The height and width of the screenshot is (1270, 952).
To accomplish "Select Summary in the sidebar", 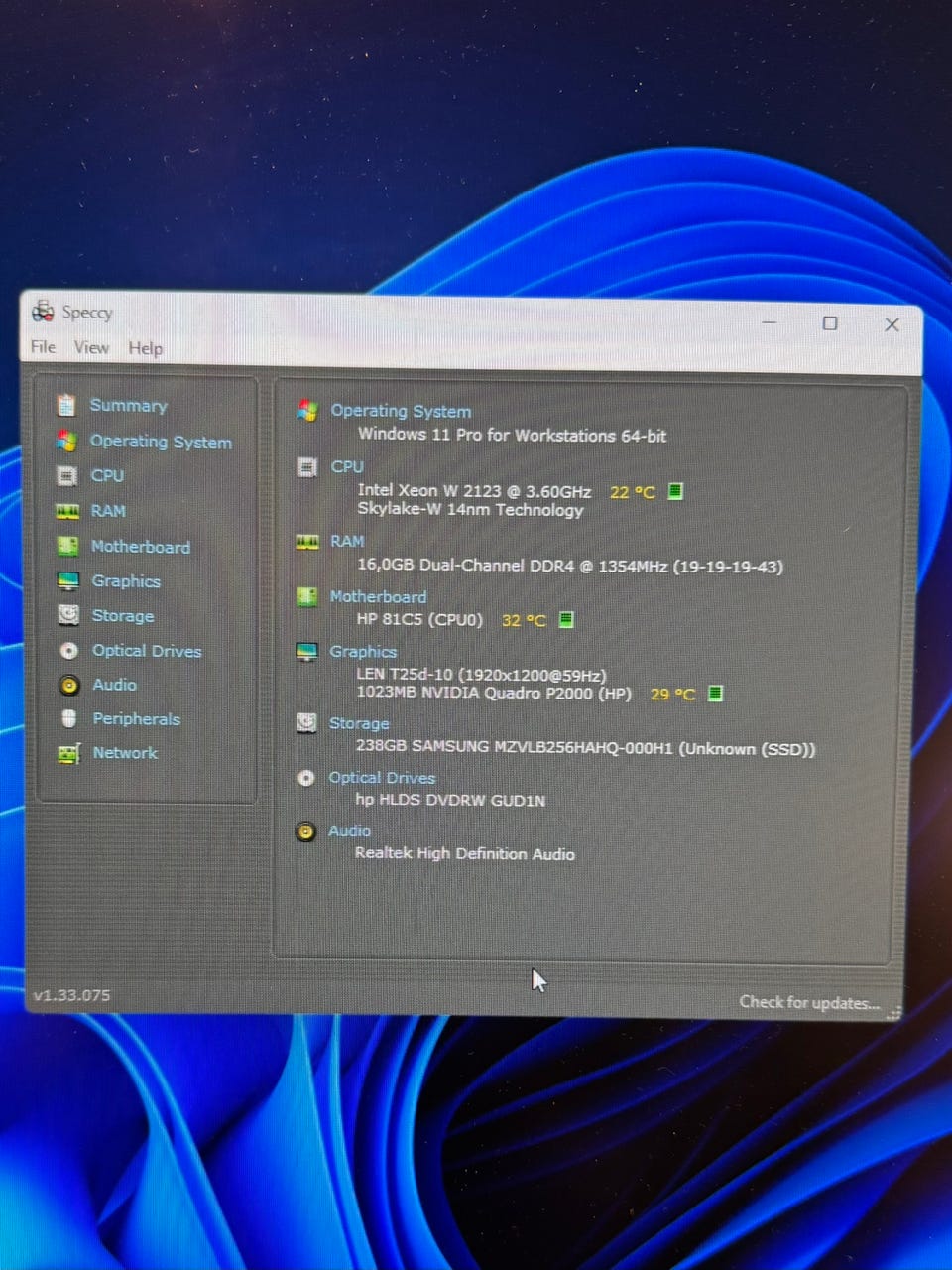I will [x=128, y=405].
